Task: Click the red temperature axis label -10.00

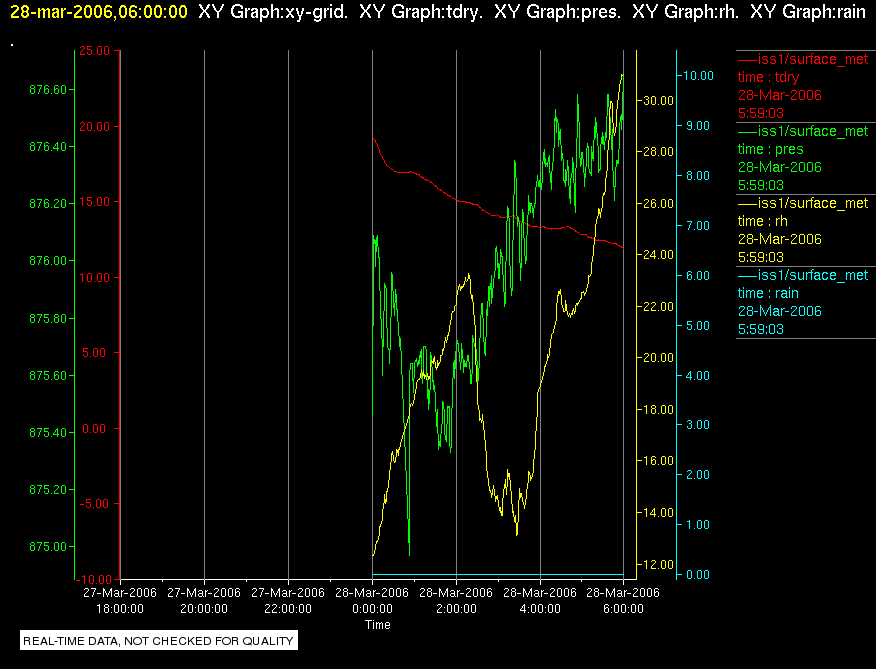Action: 94,580
